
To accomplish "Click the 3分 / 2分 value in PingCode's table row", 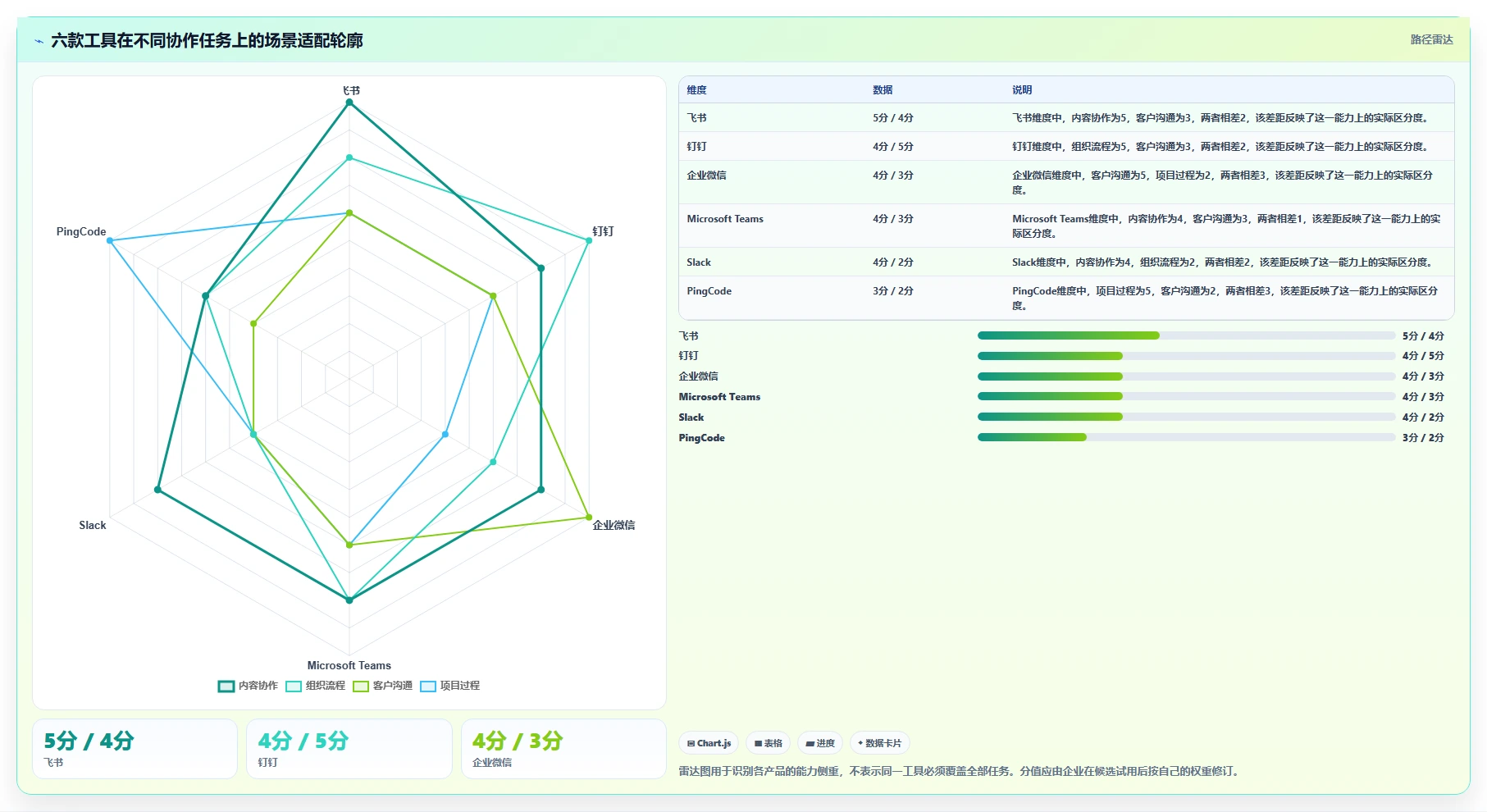I will (x=893, y=291).
